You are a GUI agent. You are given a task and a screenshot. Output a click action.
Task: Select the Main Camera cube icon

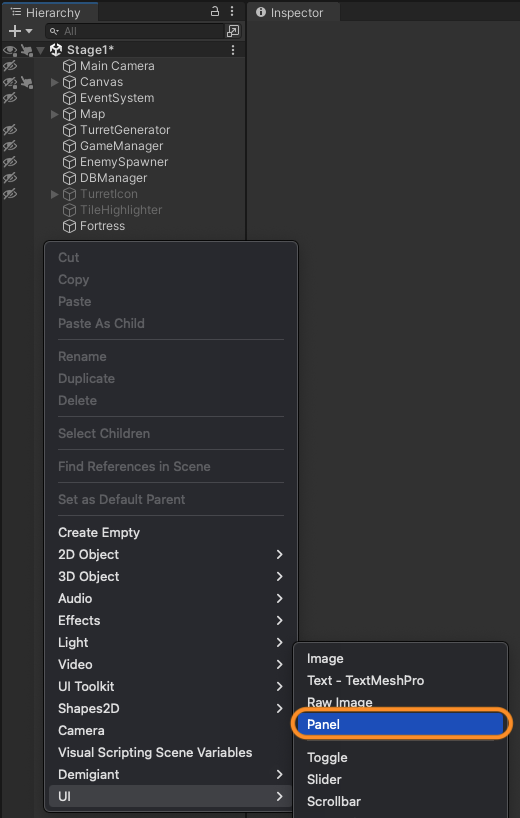coord(69,66)
